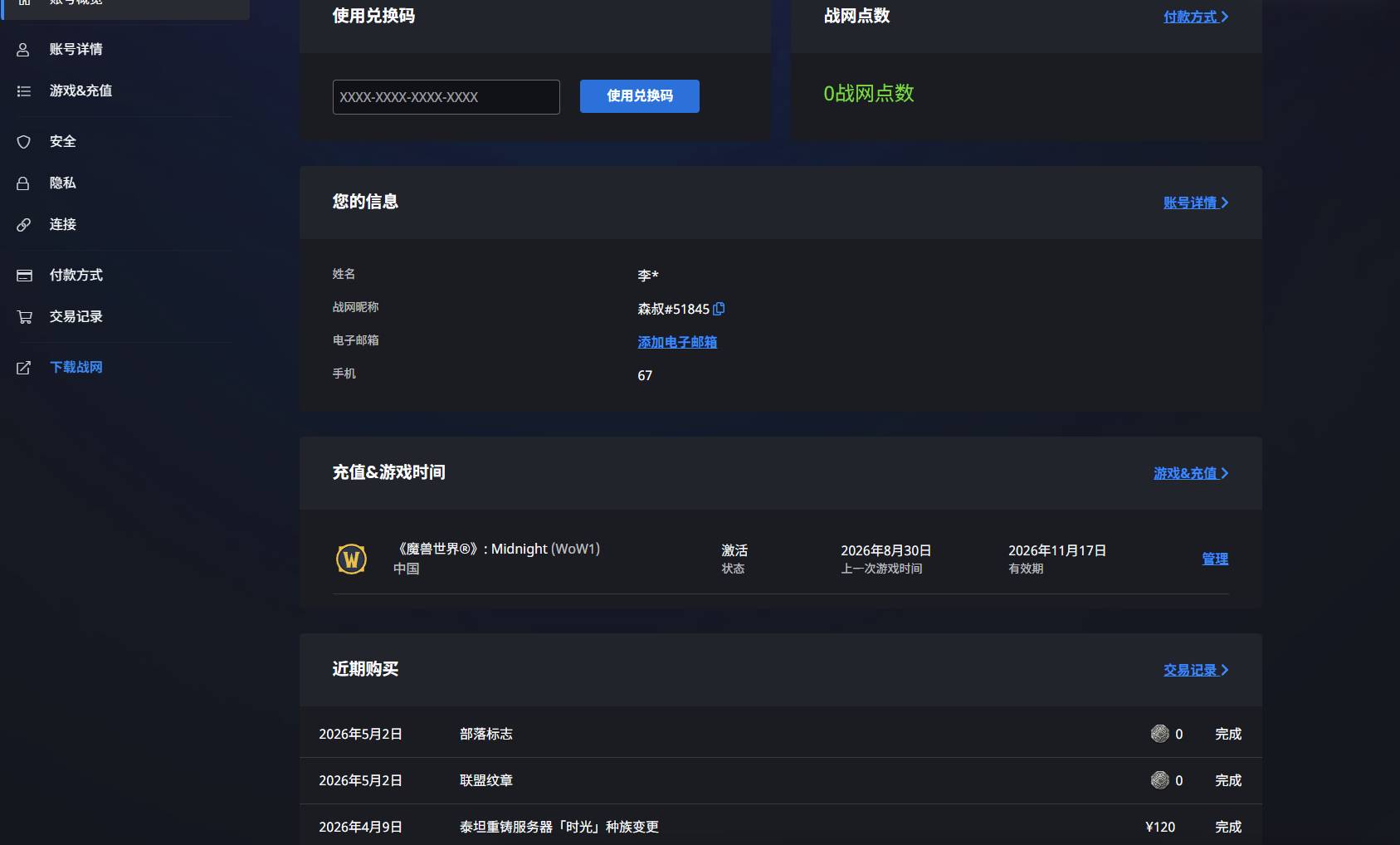Screen dimensions: 1400x845
Task: Click the shield icon beside 安全
Action: click(x=24, y=142)
